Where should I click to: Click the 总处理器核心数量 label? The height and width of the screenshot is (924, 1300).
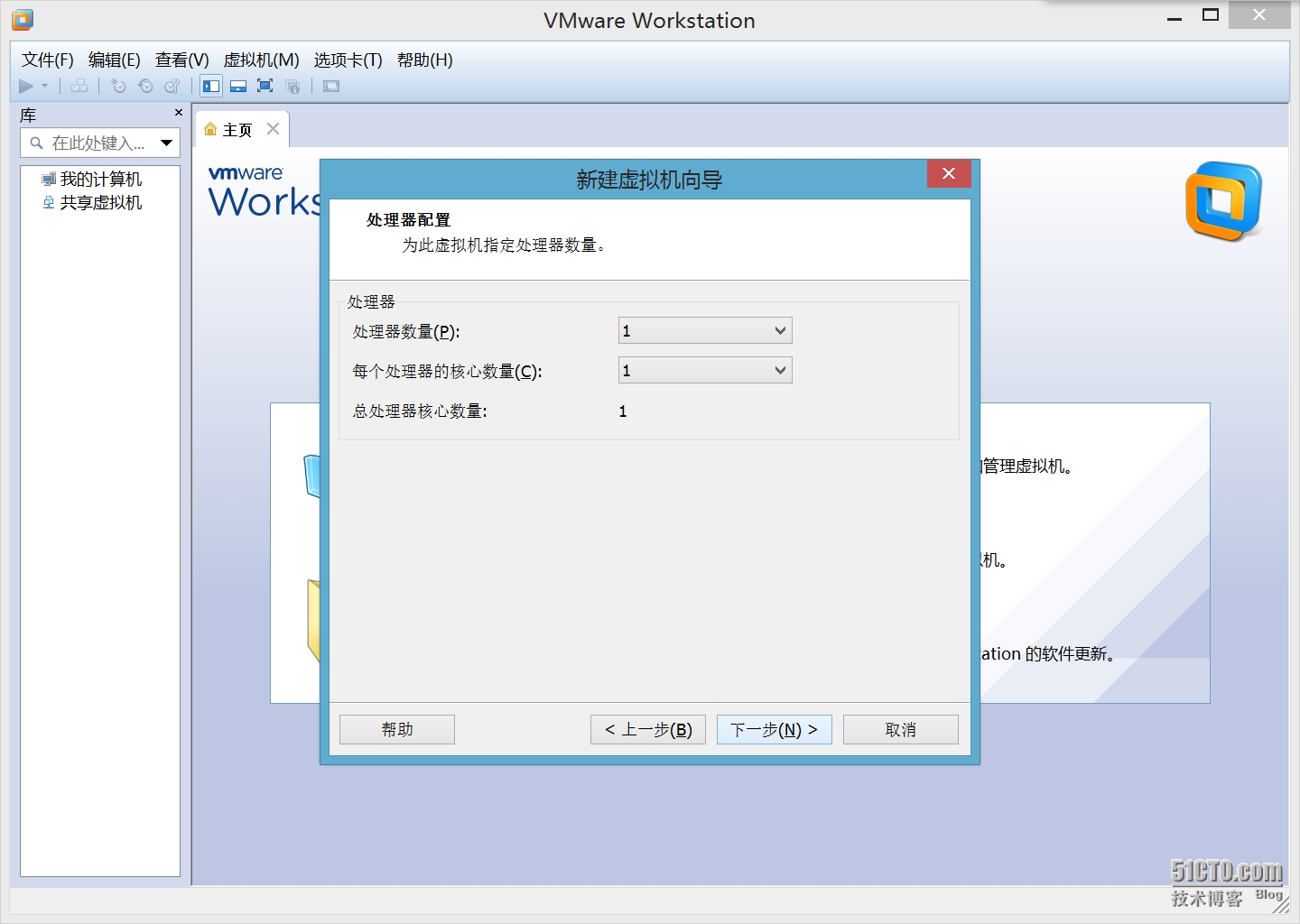coord(420,411)
